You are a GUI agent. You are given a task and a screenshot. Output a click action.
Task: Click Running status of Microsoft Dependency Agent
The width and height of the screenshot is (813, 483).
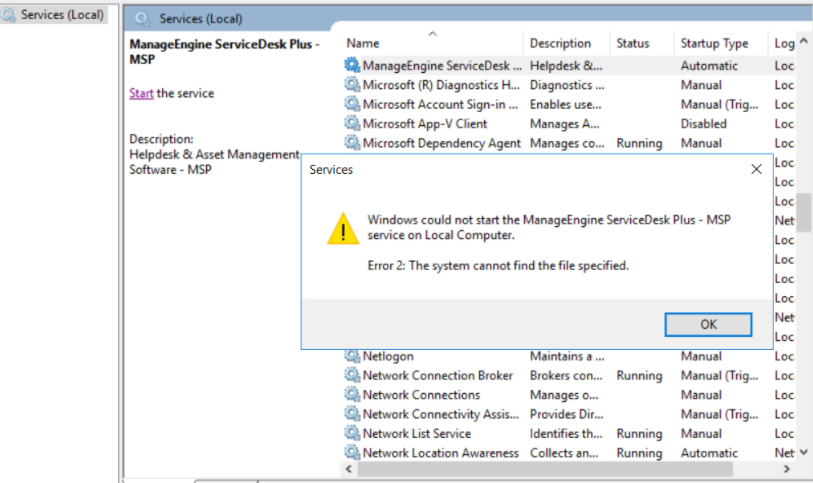pos(639,143)
